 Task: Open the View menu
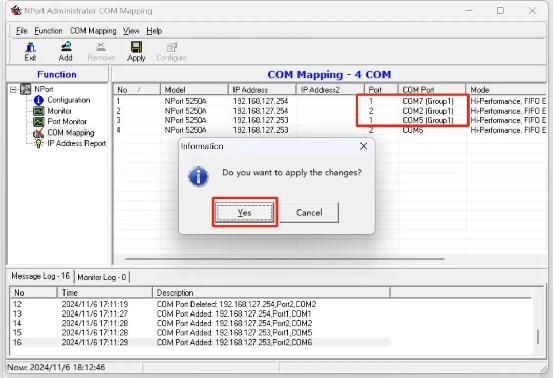click(x=131, y=31)
